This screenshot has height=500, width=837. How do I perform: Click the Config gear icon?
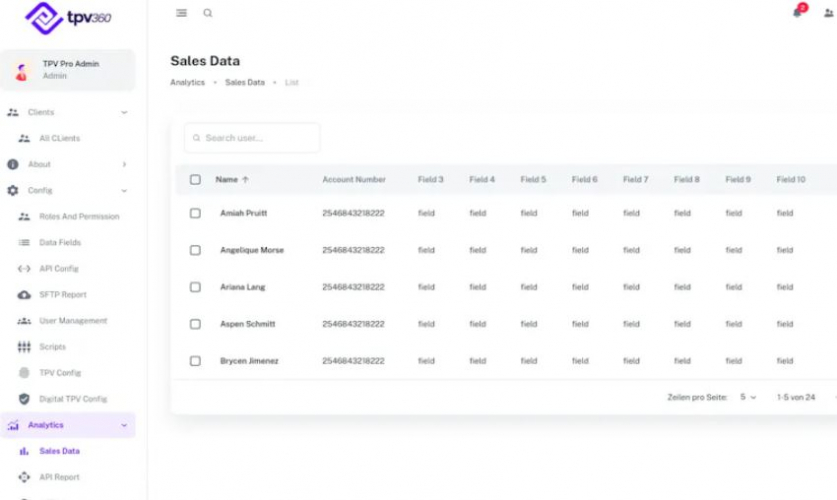pos(13,191)
